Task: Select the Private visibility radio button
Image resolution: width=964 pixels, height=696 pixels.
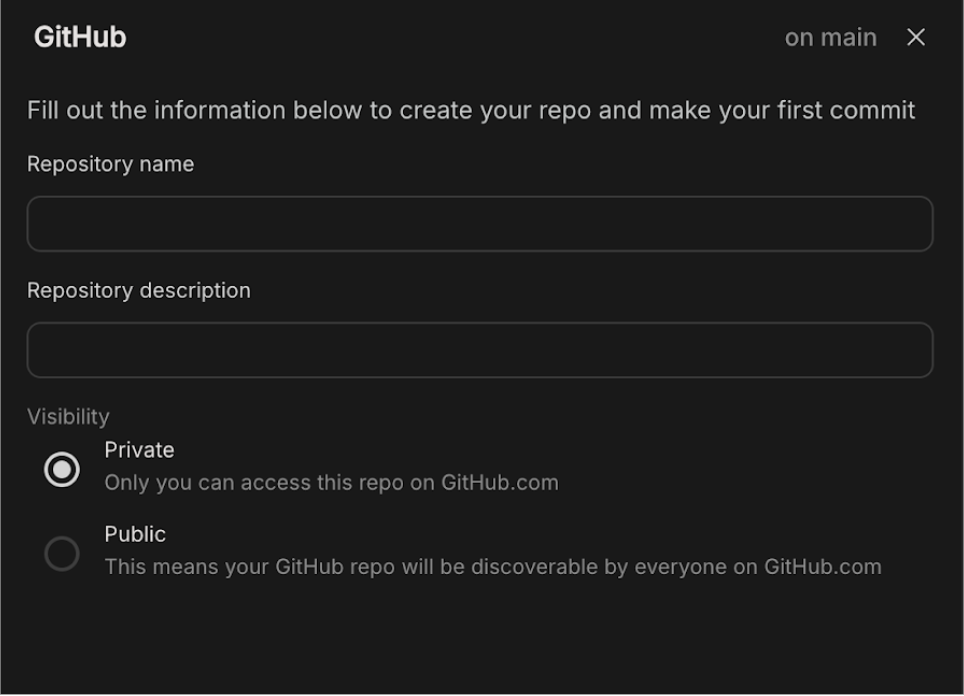Action: (x=62, y=468)
